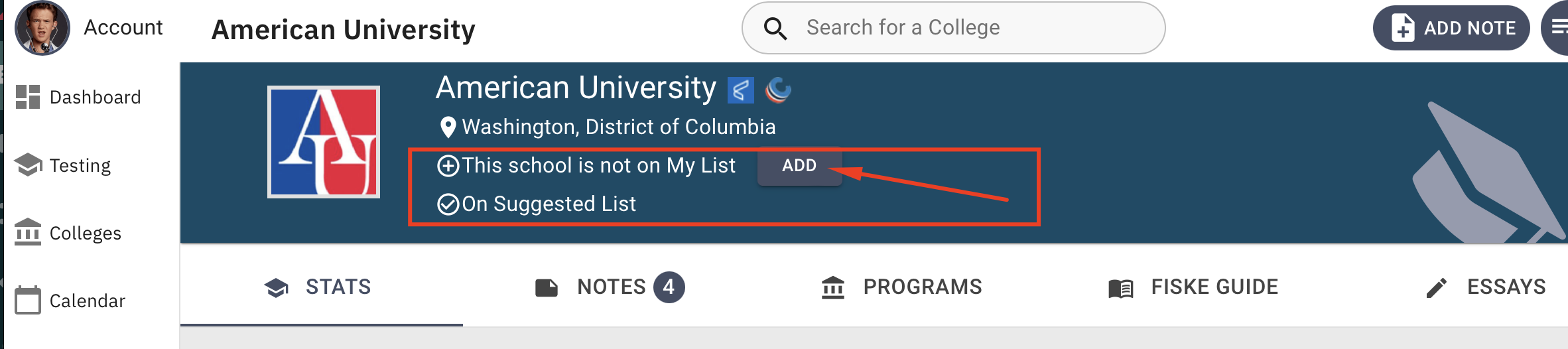1568x349 pixels.
Task: Switch to the STATS tab
Action: [322, 287]
